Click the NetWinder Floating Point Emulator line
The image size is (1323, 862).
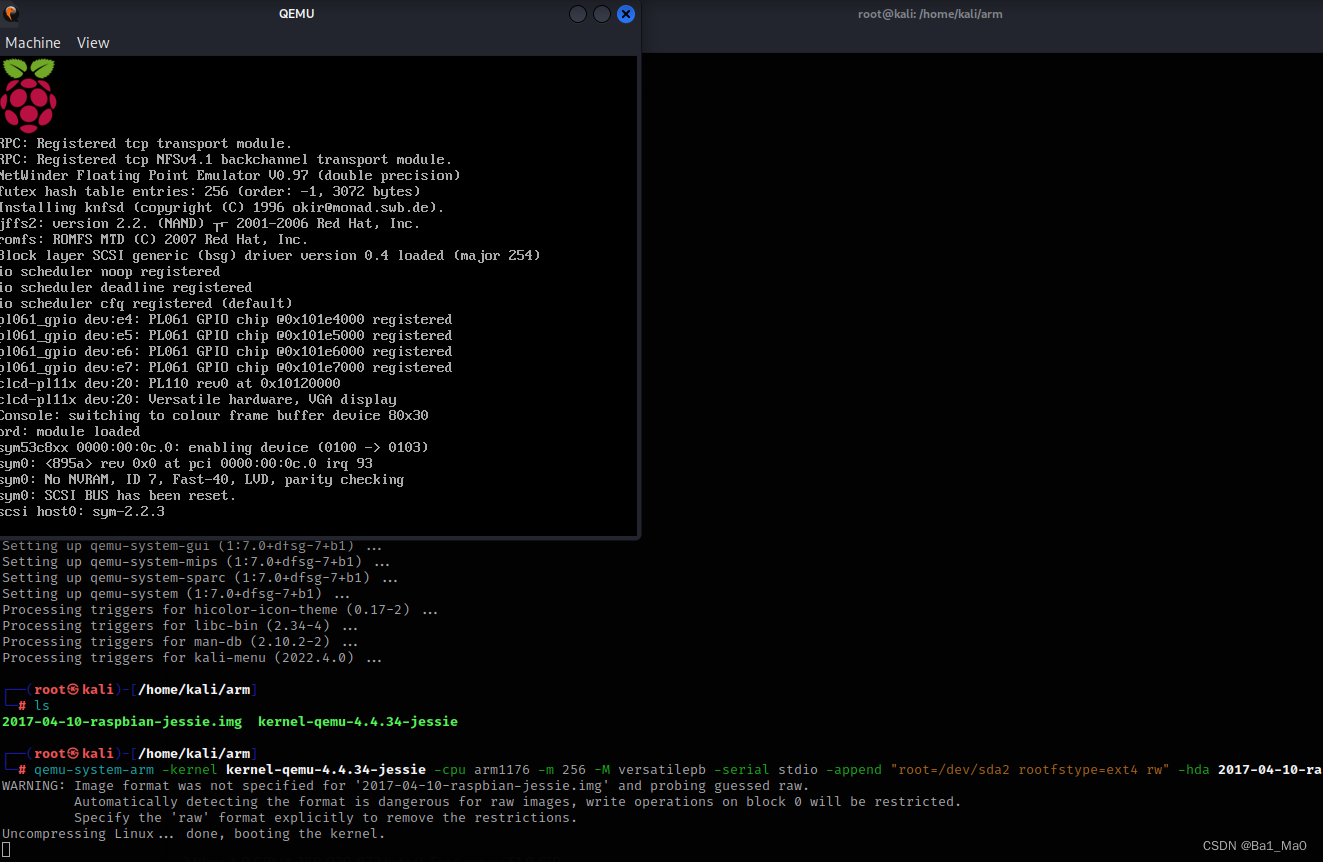click(x=230, y=176)
